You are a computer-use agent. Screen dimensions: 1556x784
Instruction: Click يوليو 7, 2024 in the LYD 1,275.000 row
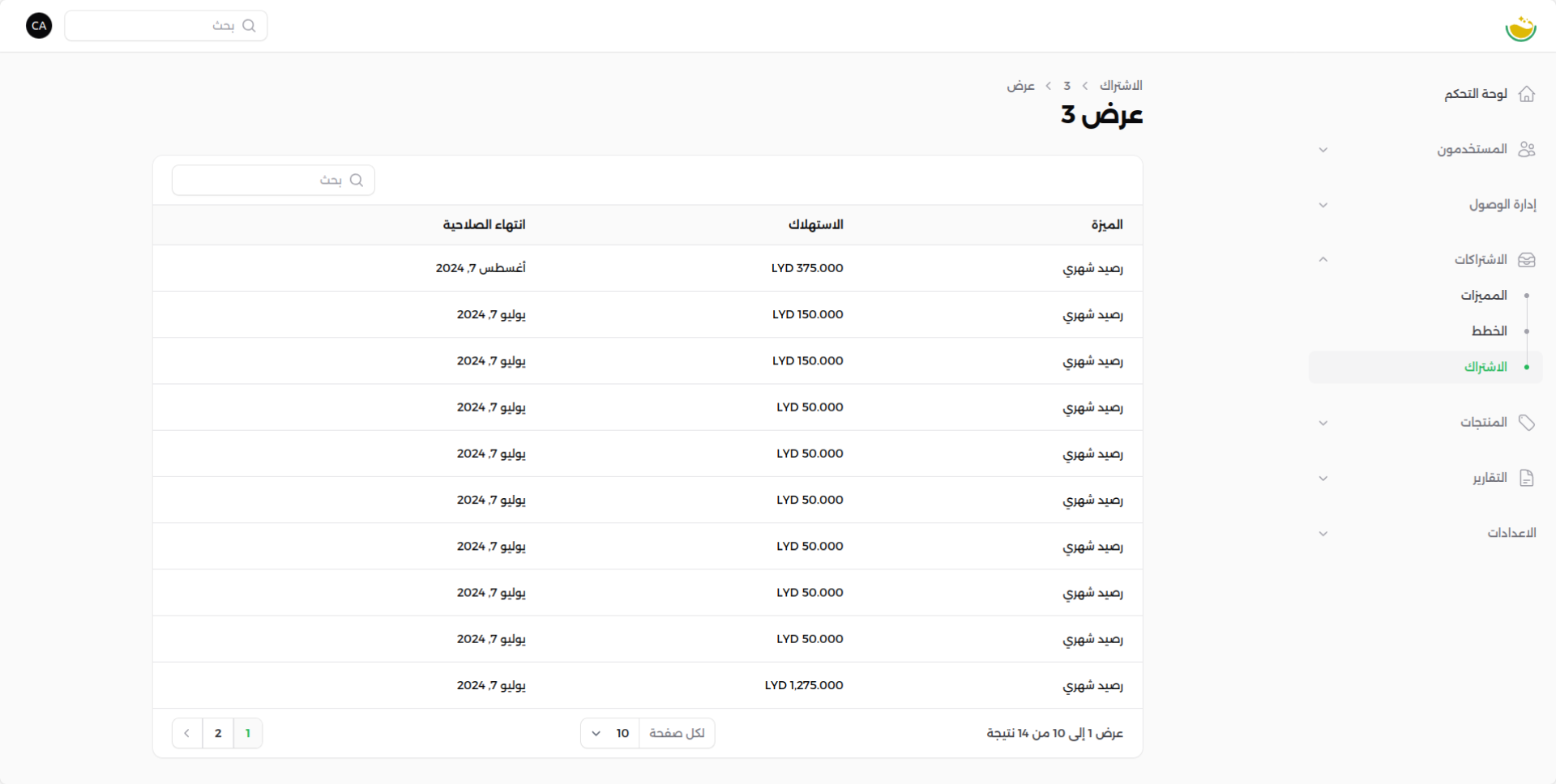click(491, 685)
